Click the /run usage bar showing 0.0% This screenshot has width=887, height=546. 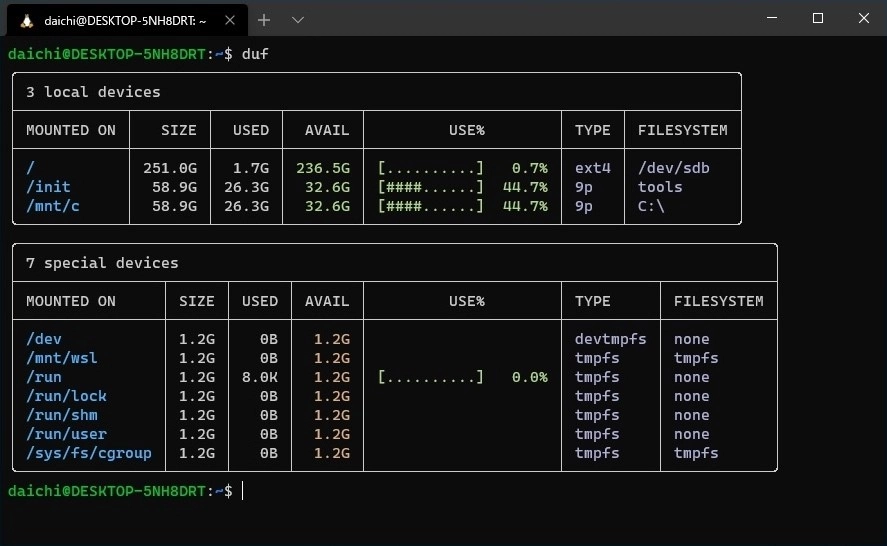430,377
